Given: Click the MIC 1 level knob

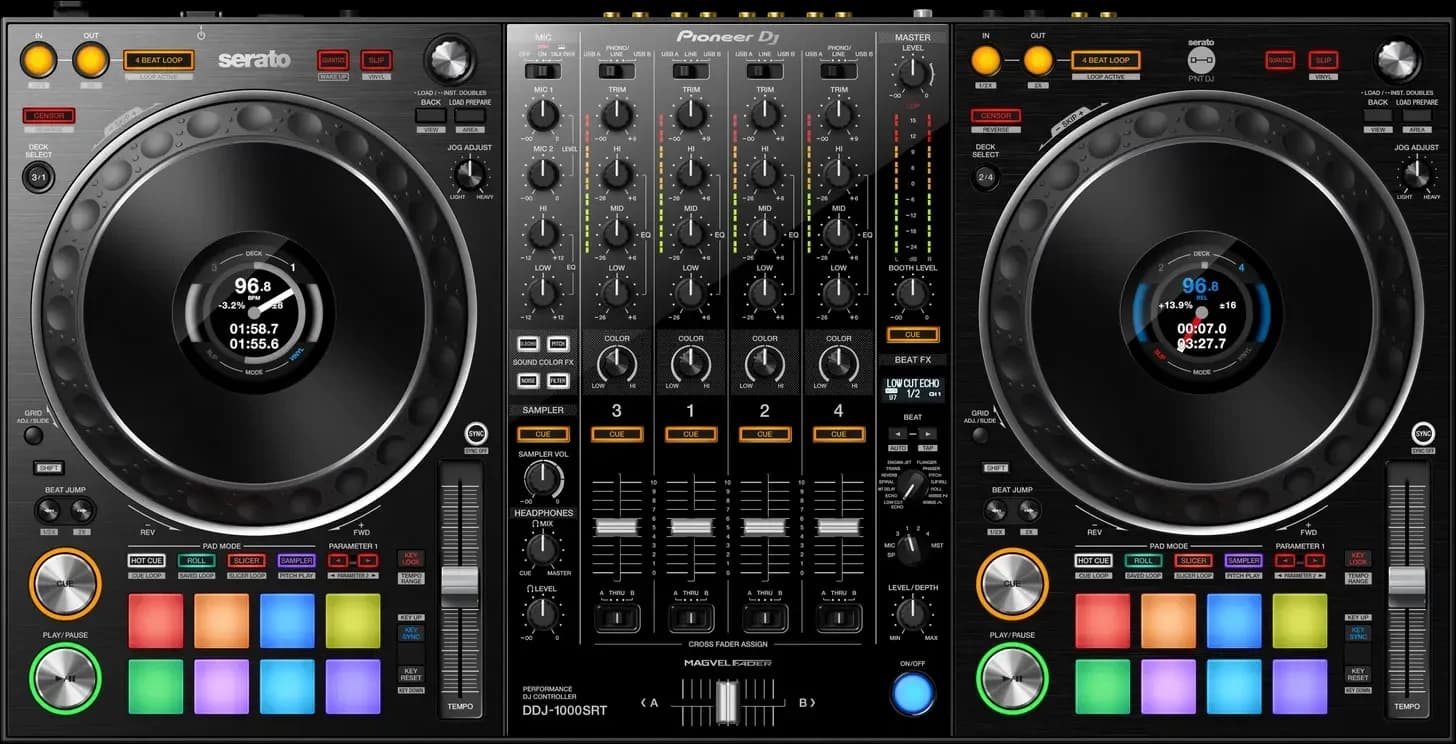Looking at the screenshot, I should pyautogui.click(x=542, y=115).
